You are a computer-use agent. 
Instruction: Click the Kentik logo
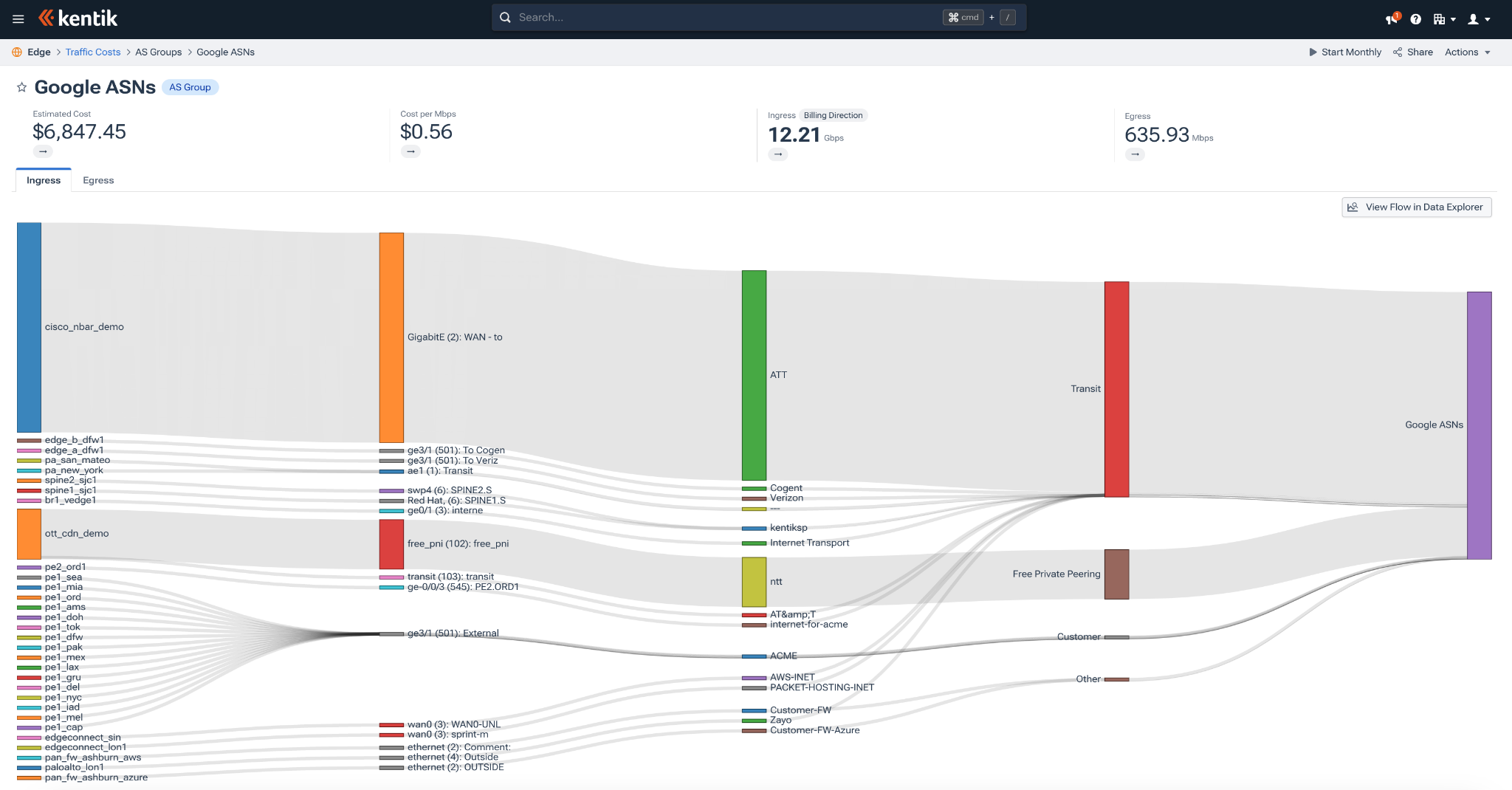78,18
